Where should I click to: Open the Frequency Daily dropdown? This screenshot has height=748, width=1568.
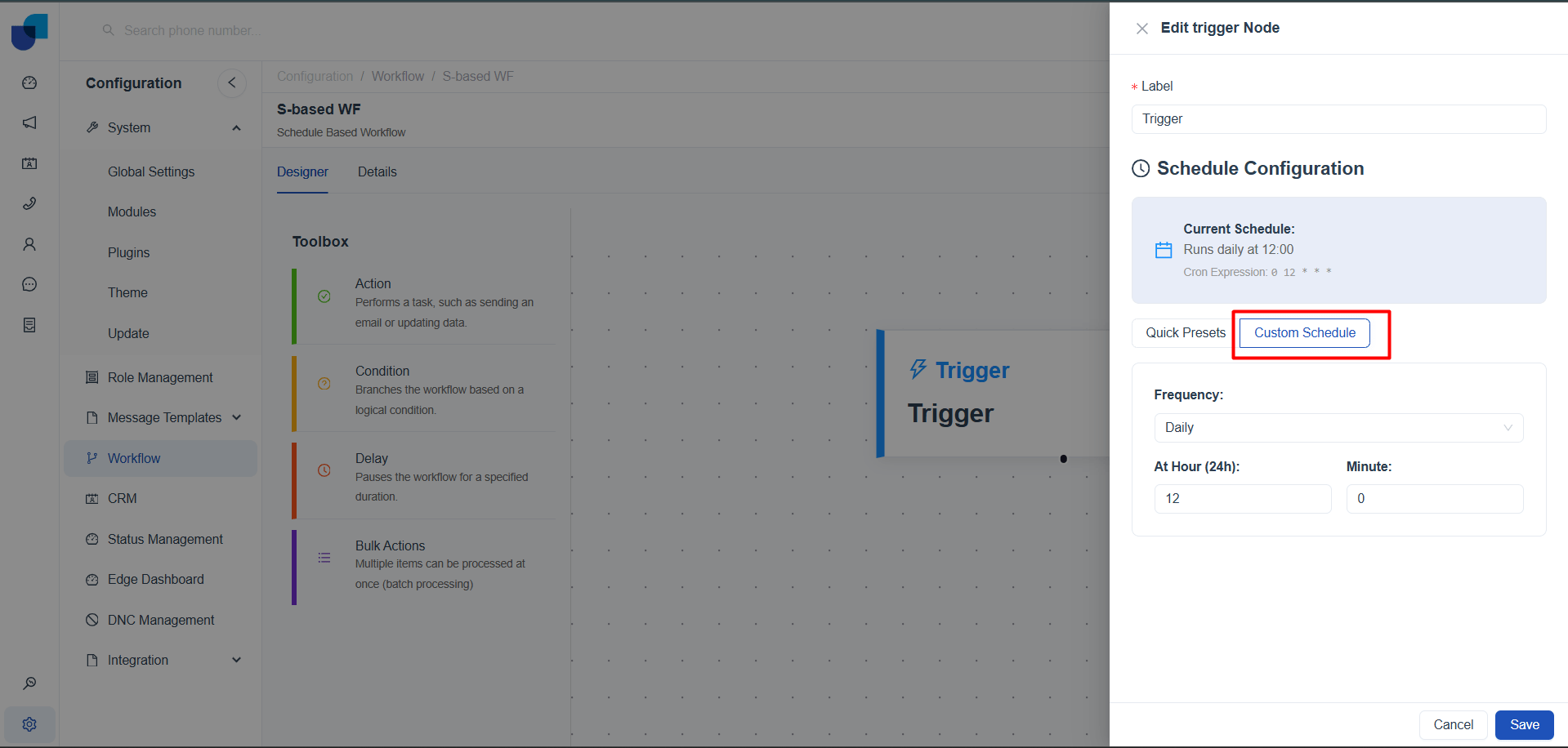click(x=1338, y=428)
